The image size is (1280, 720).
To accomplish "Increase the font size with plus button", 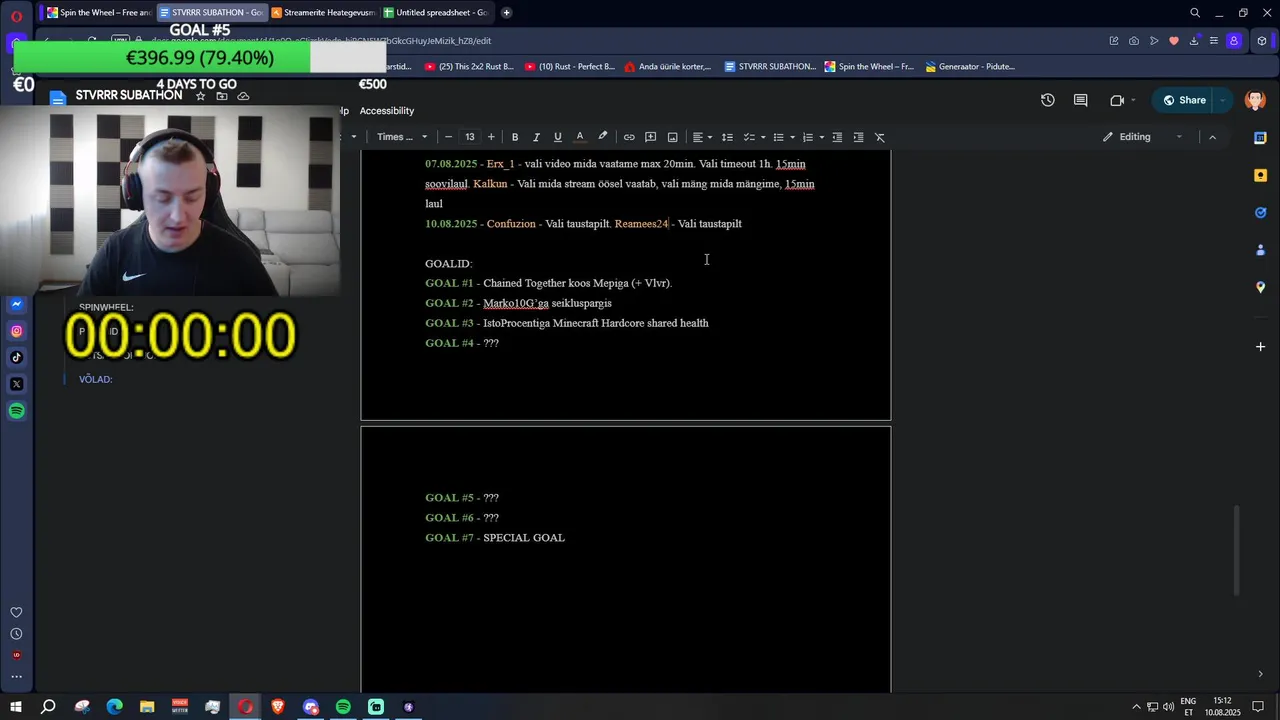I will point(490,137).
